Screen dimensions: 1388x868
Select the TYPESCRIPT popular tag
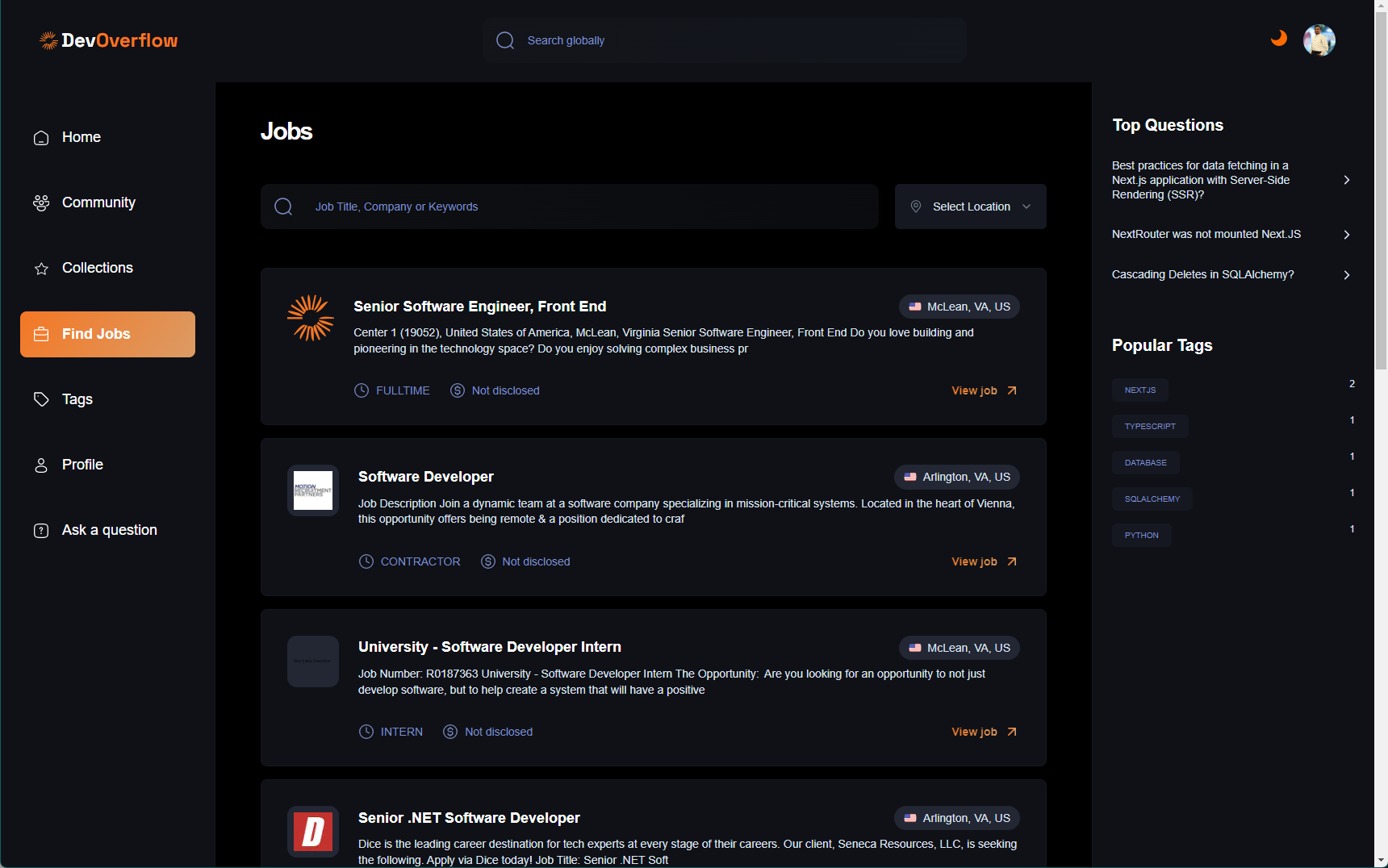[x=1150, y=426]
